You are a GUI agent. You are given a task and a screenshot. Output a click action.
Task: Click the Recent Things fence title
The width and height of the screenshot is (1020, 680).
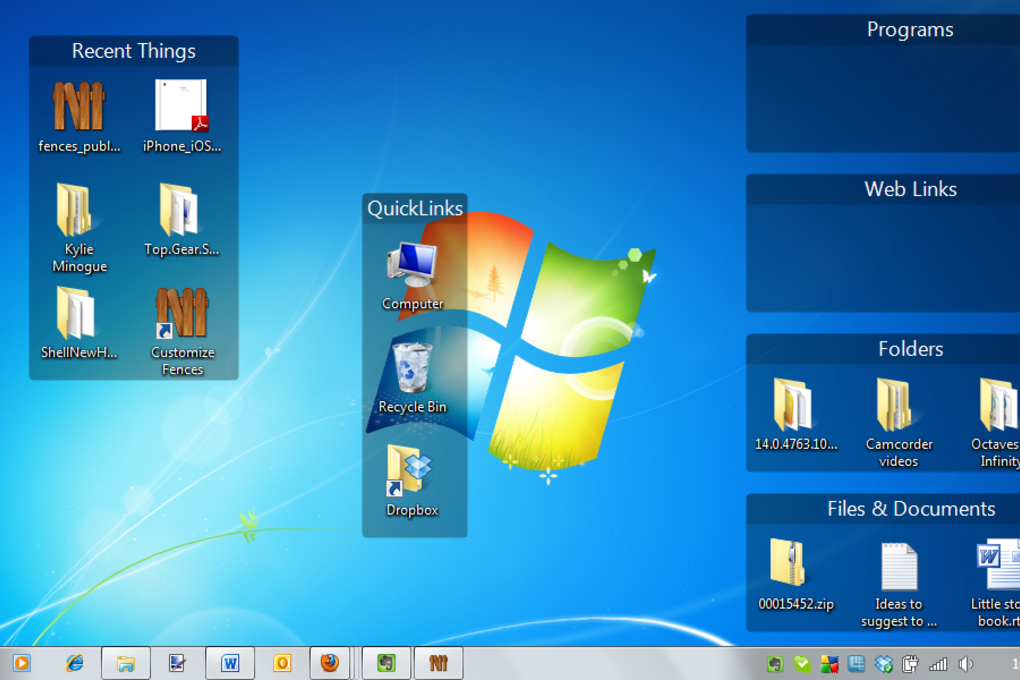click(x=133, y=51)
